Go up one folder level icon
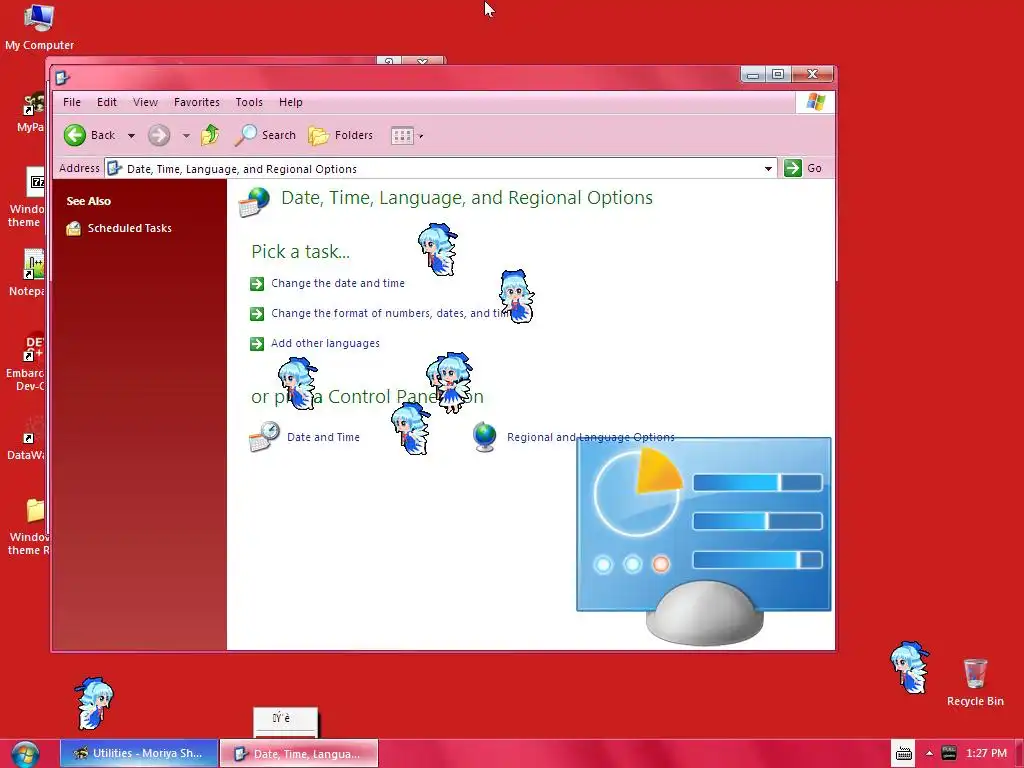Image resolution: width=1024 pixels, height=768 pixels. (x=210, y=135)
